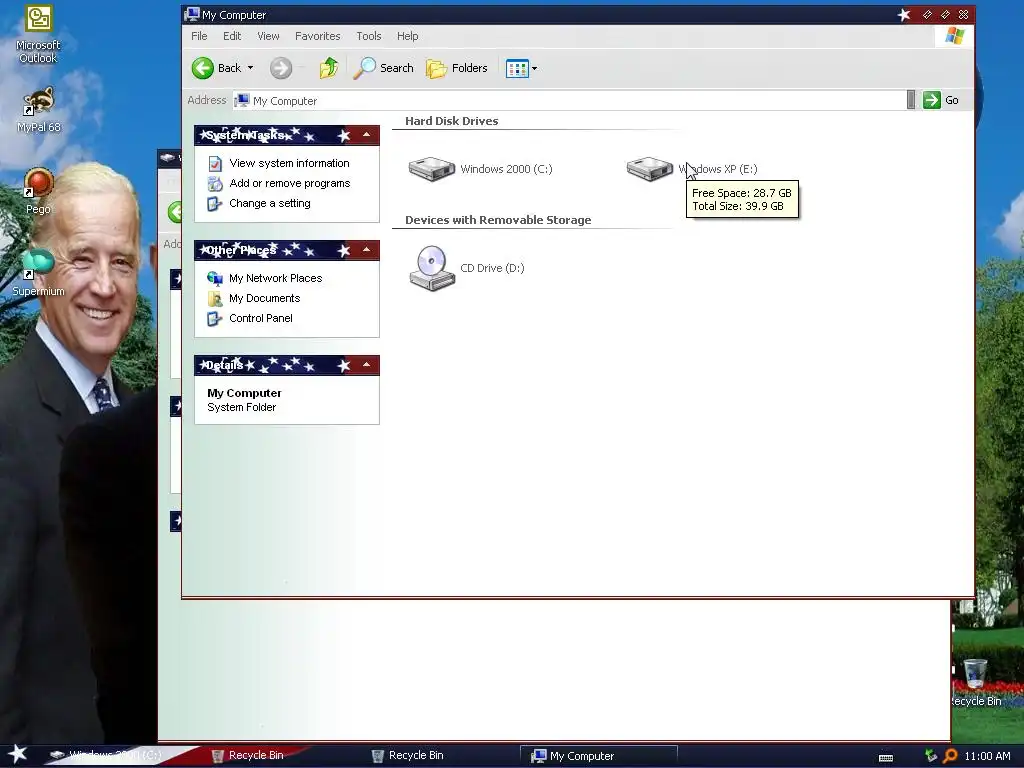
Task: Select the Windows 2000 (C:) drive icon
Action: pos(432,168)
